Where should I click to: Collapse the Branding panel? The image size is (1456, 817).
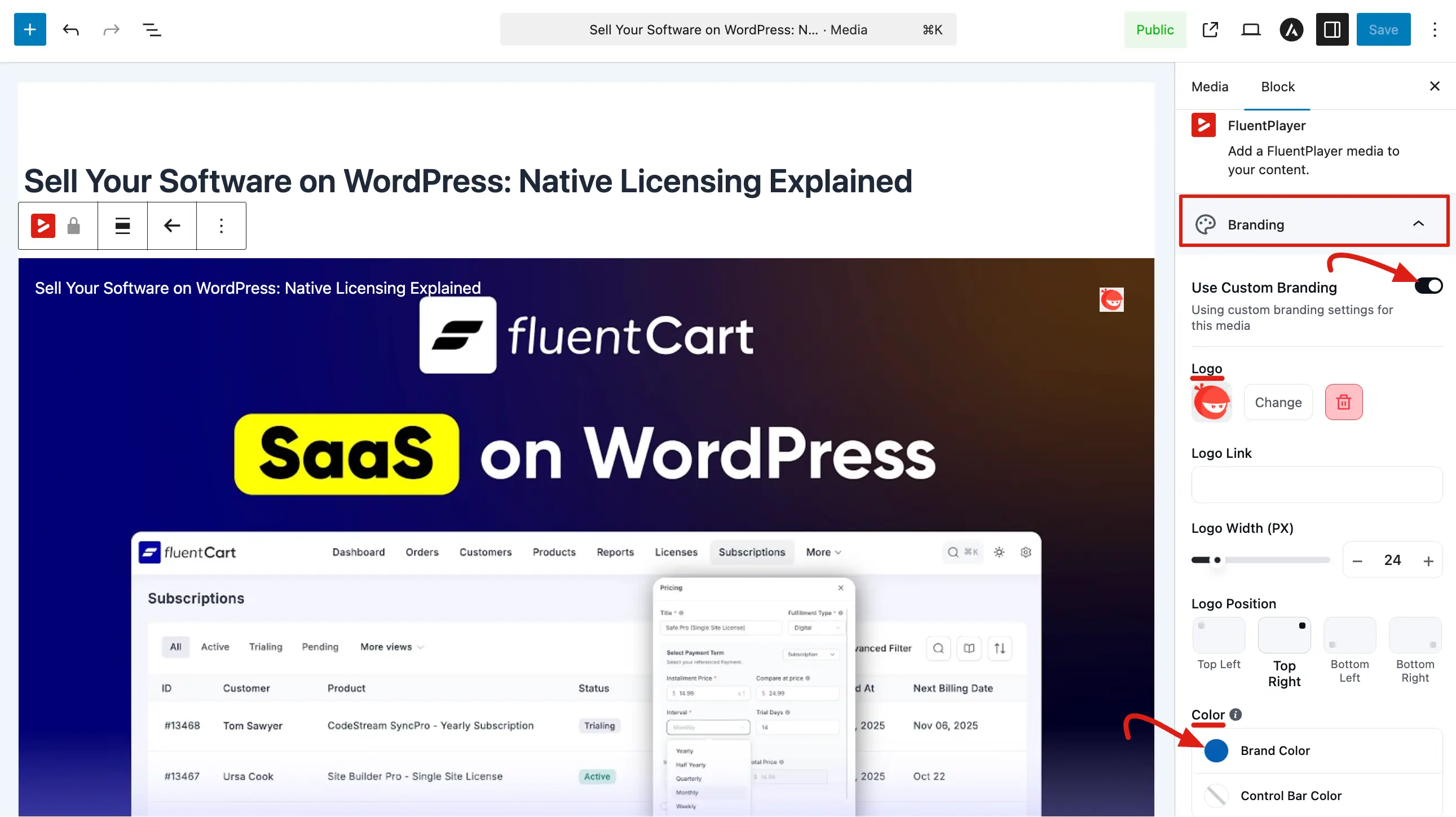(1313, 224)
